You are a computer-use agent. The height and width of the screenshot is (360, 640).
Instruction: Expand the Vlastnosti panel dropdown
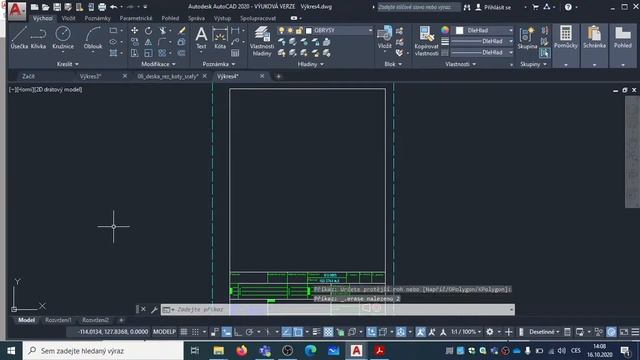(460, 64)
